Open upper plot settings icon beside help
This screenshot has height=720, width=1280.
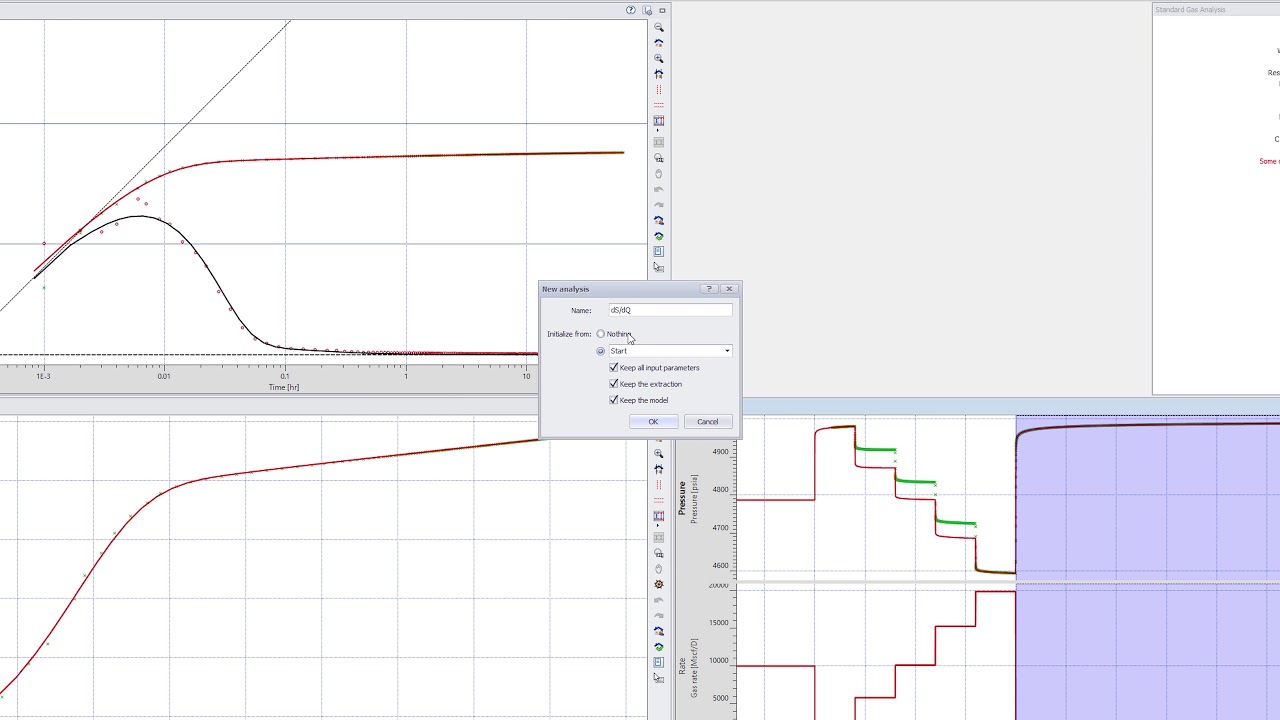point(647,10)
